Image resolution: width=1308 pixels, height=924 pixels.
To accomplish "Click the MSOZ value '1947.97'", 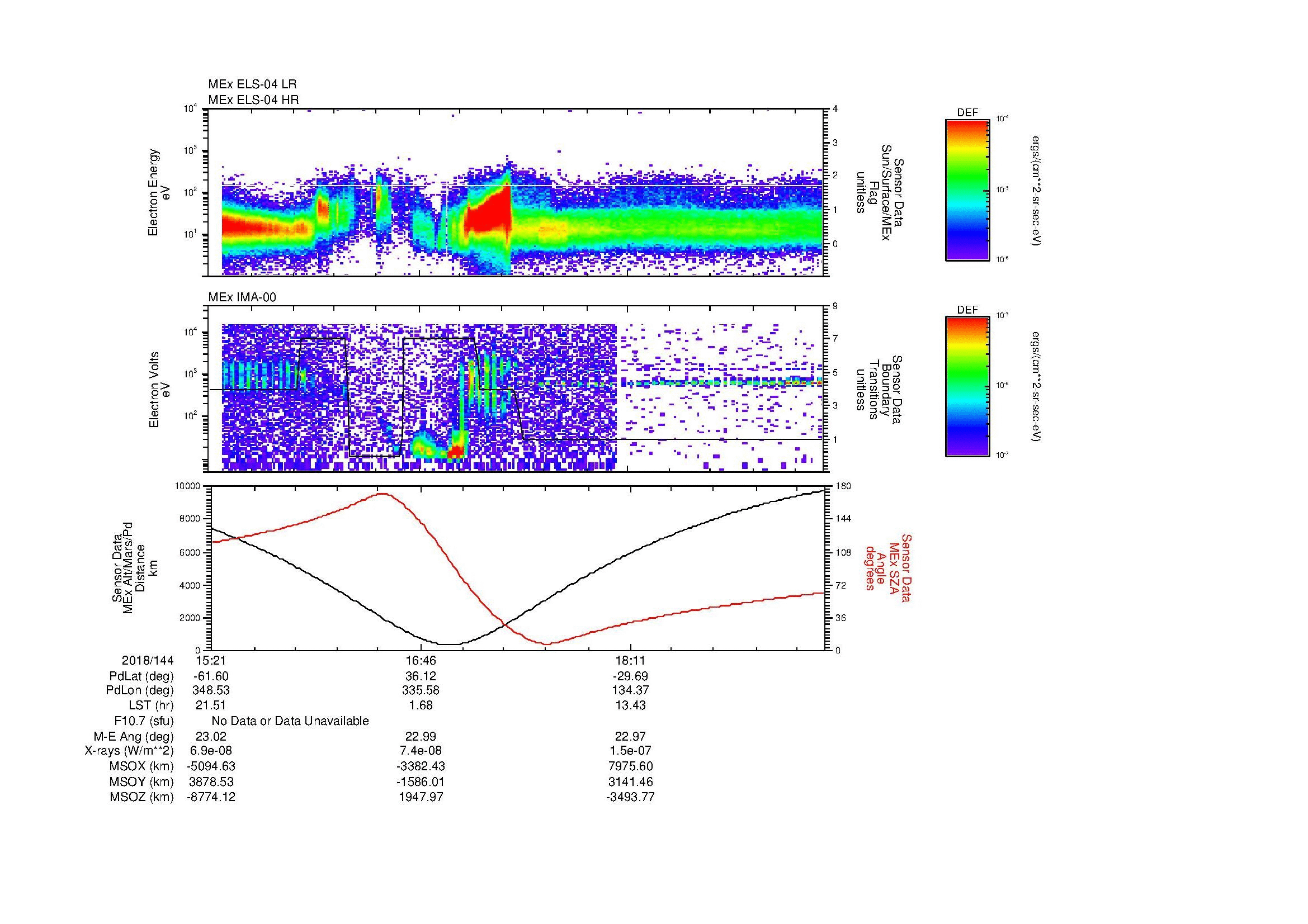I will pyautogui.click(x=421, y=797).
